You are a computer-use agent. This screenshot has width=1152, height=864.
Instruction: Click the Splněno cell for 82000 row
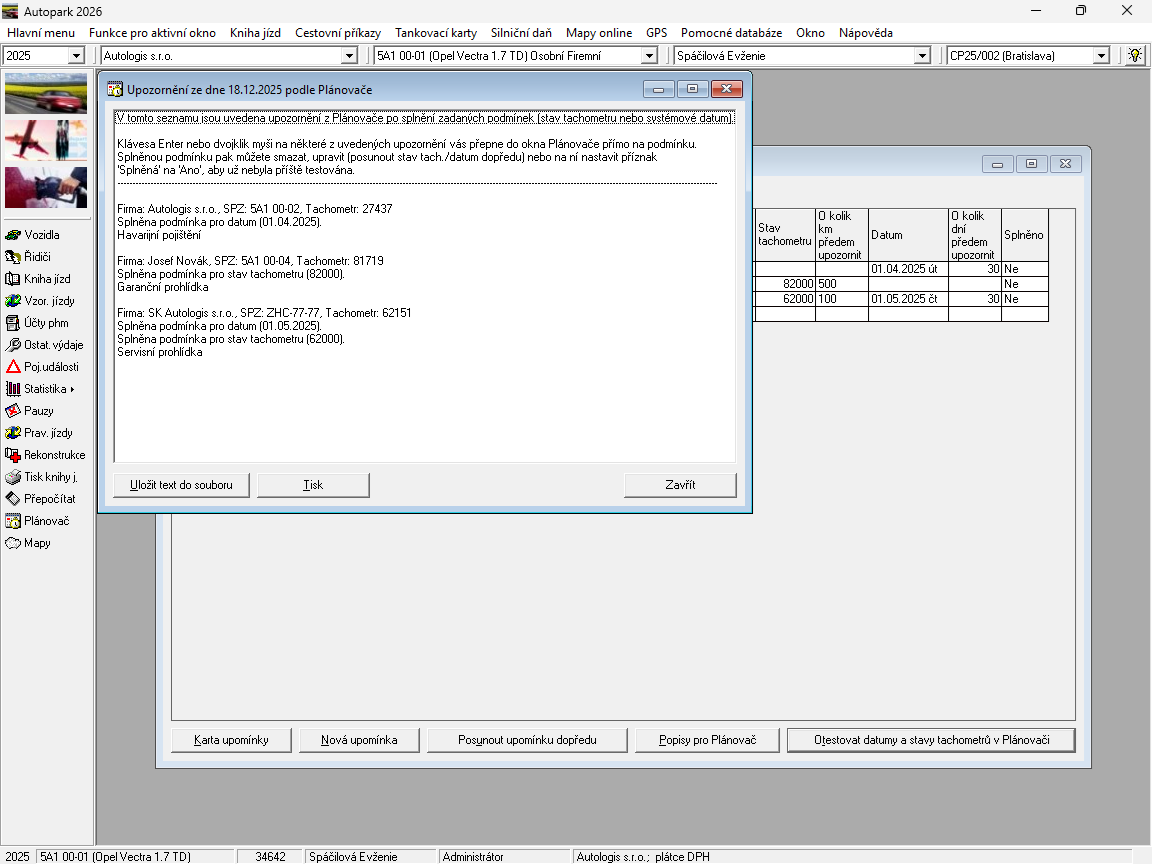[x=1024, y=284]
